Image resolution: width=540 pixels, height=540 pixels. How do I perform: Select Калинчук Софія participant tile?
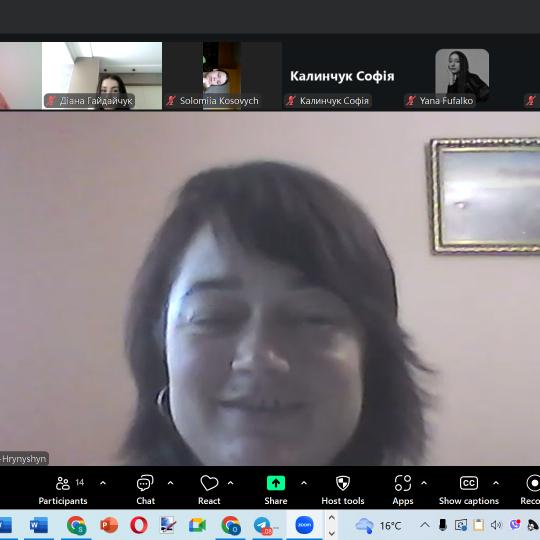(342, 76)
